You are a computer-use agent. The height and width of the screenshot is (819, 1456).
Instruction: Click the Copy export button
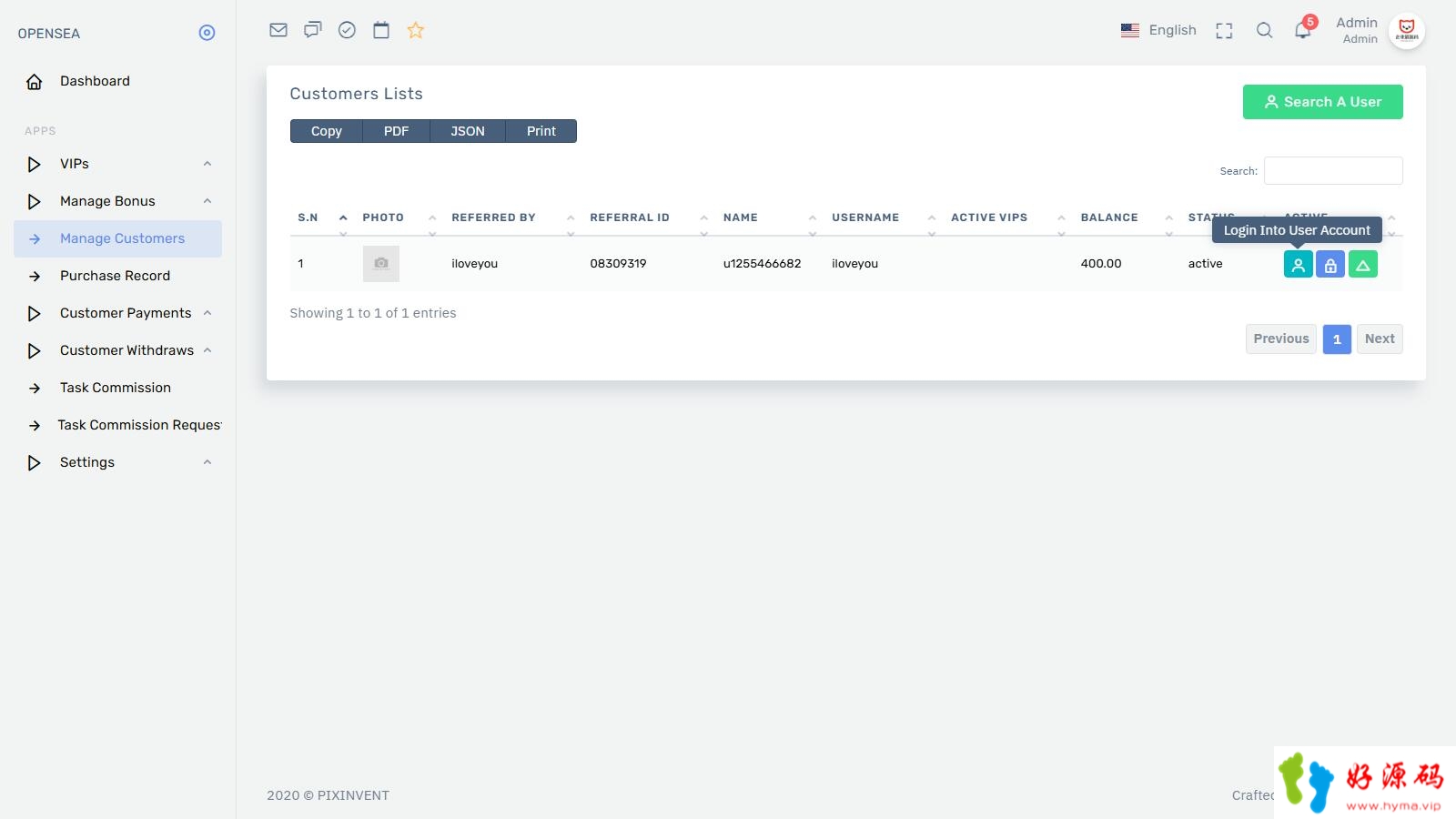327,131
